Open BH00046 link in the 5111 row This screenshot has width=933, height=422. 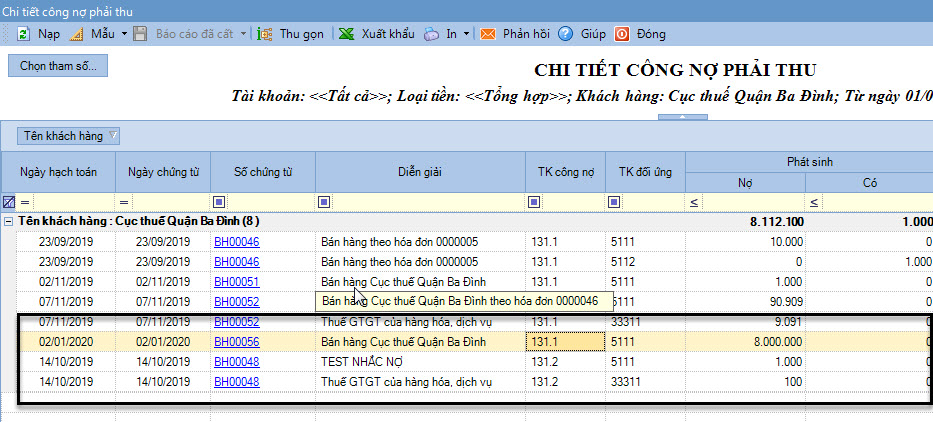237,242
